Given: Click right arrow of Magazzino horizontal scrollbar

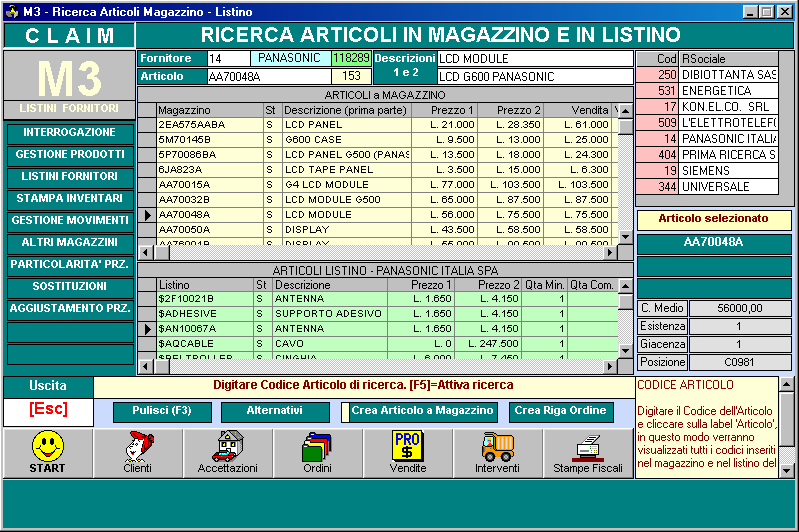Looking at the screenshot, I should 610,252.
